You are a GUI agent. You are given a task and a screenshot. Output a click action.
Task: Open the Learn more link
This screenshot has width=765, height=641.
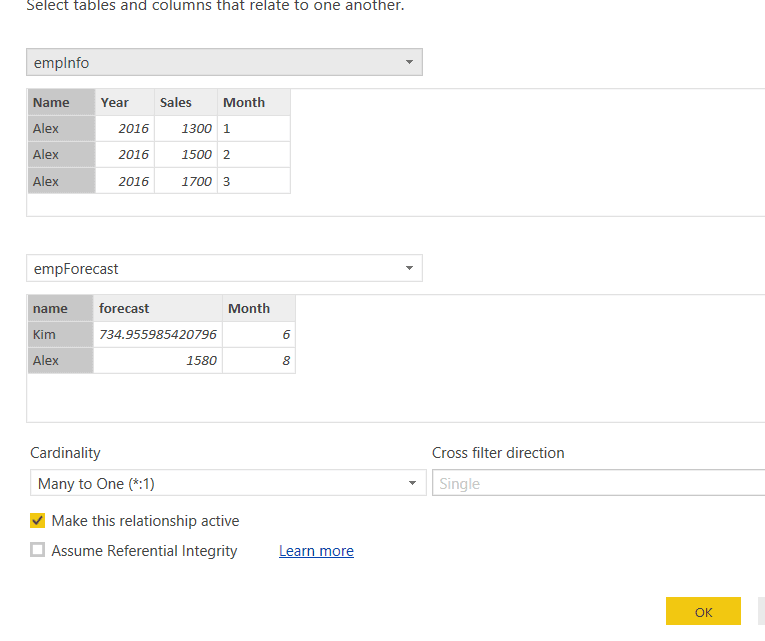316,551
